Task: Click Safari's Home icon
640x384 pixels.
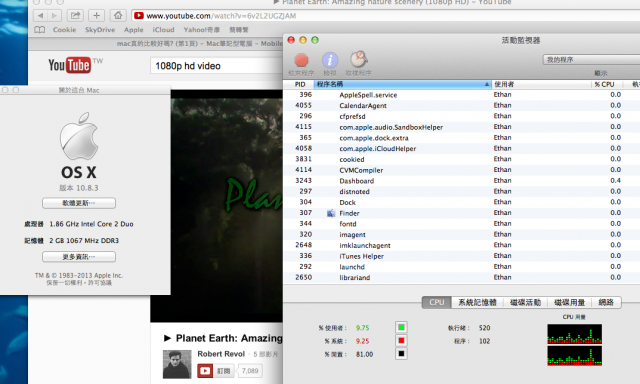Action: pos(118,16)
